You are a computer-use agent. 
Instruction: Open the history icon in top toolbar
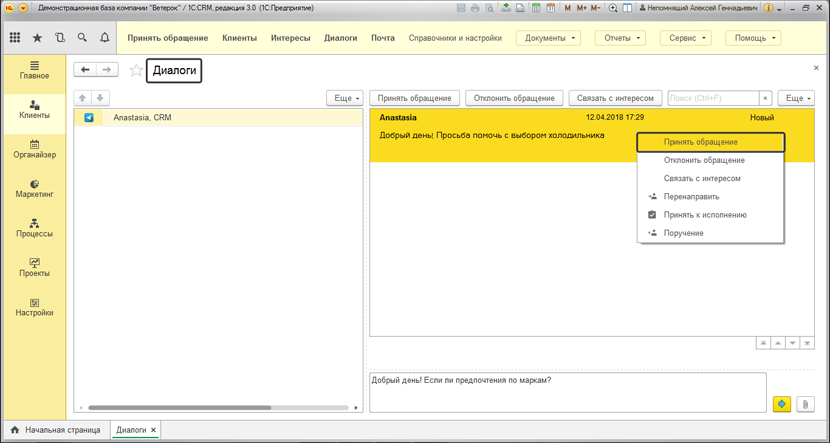60,38
